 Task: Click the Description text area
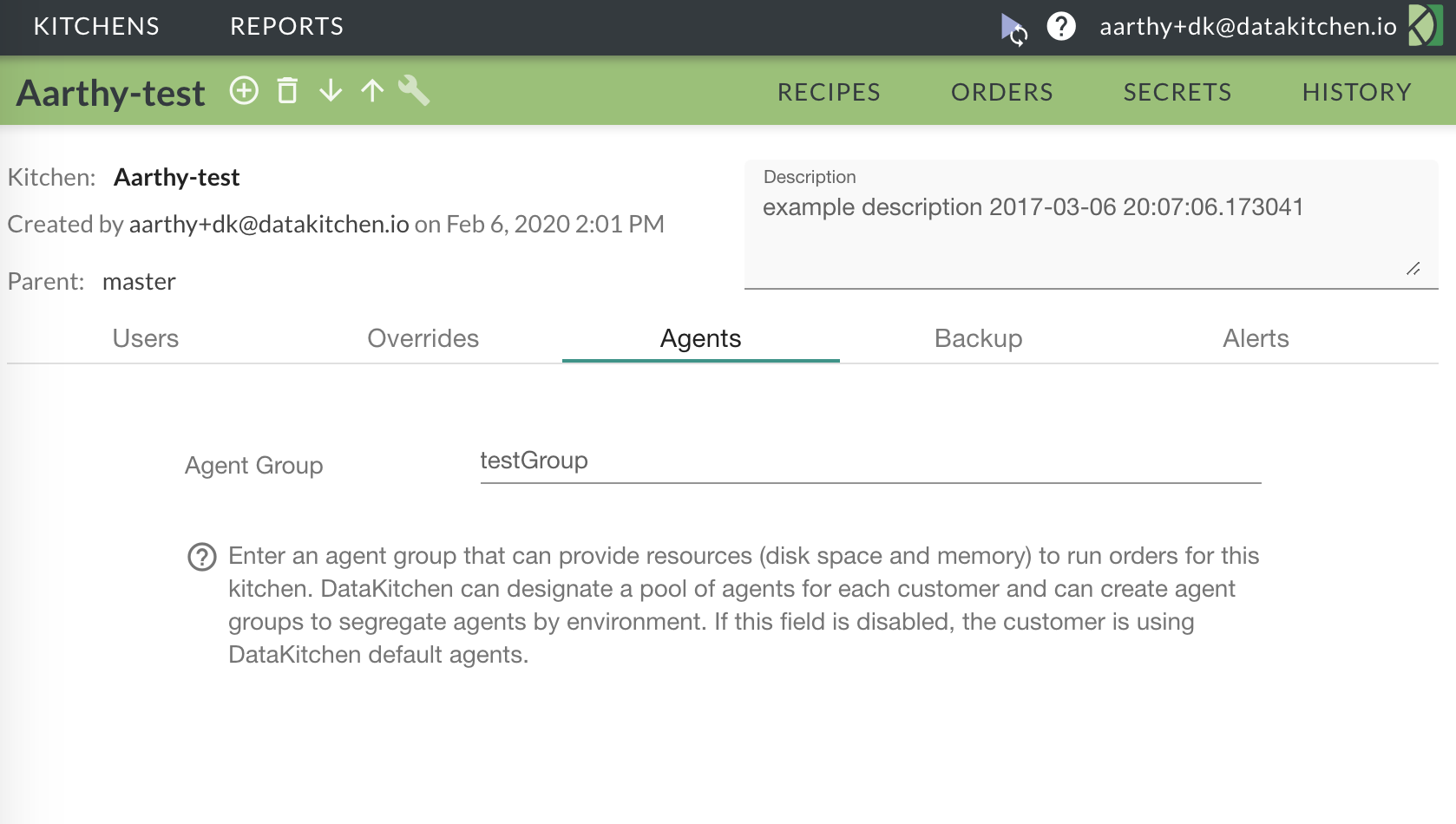point(1092,224)
